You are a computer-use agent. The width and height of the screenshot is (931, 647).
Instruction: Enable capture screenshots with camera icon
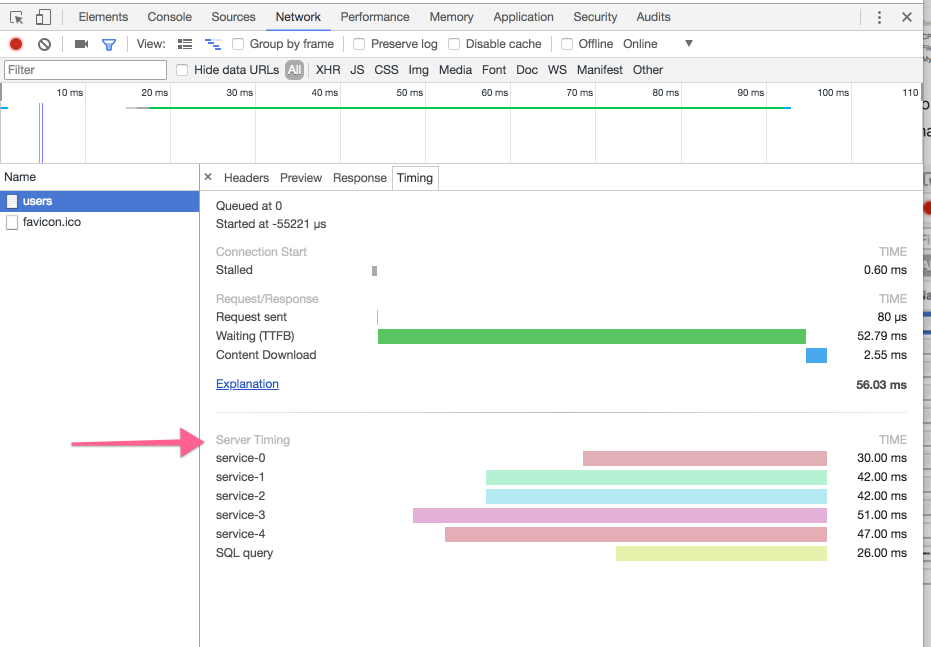82,43
